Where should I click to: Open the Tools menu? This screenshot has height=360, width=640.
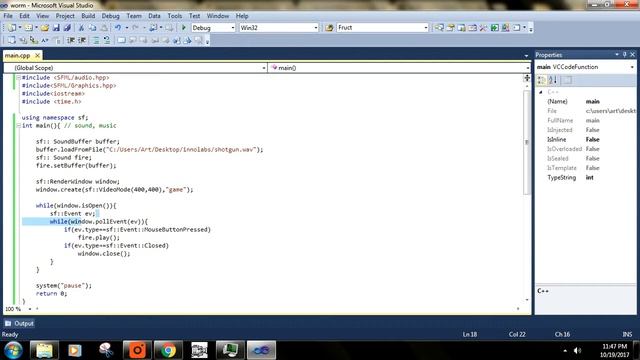(x=175, y=16)
